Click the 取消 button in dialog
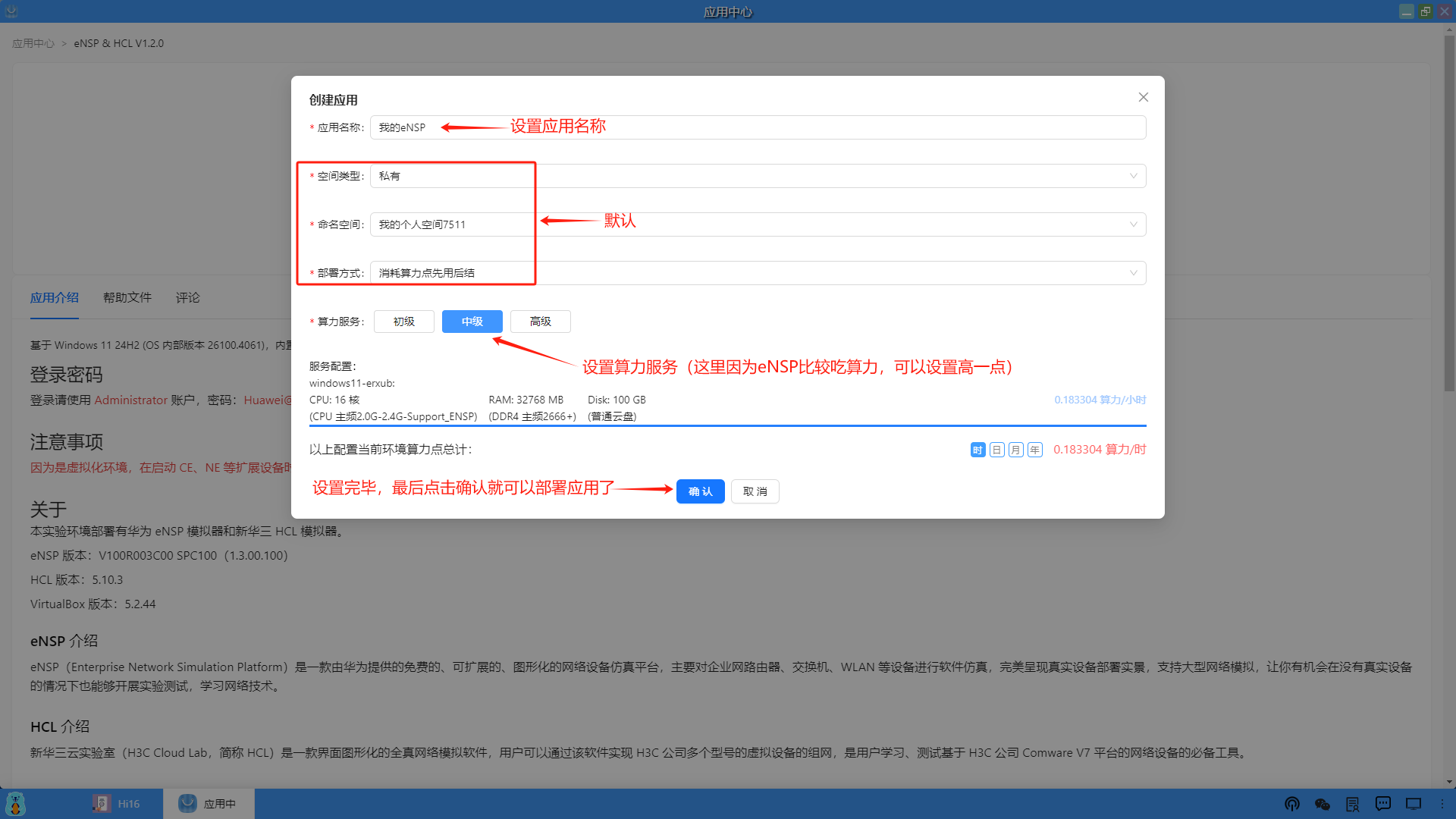The height and width of the screenshot is (819, 1456). pyautogui.click(x=755, y=491)
